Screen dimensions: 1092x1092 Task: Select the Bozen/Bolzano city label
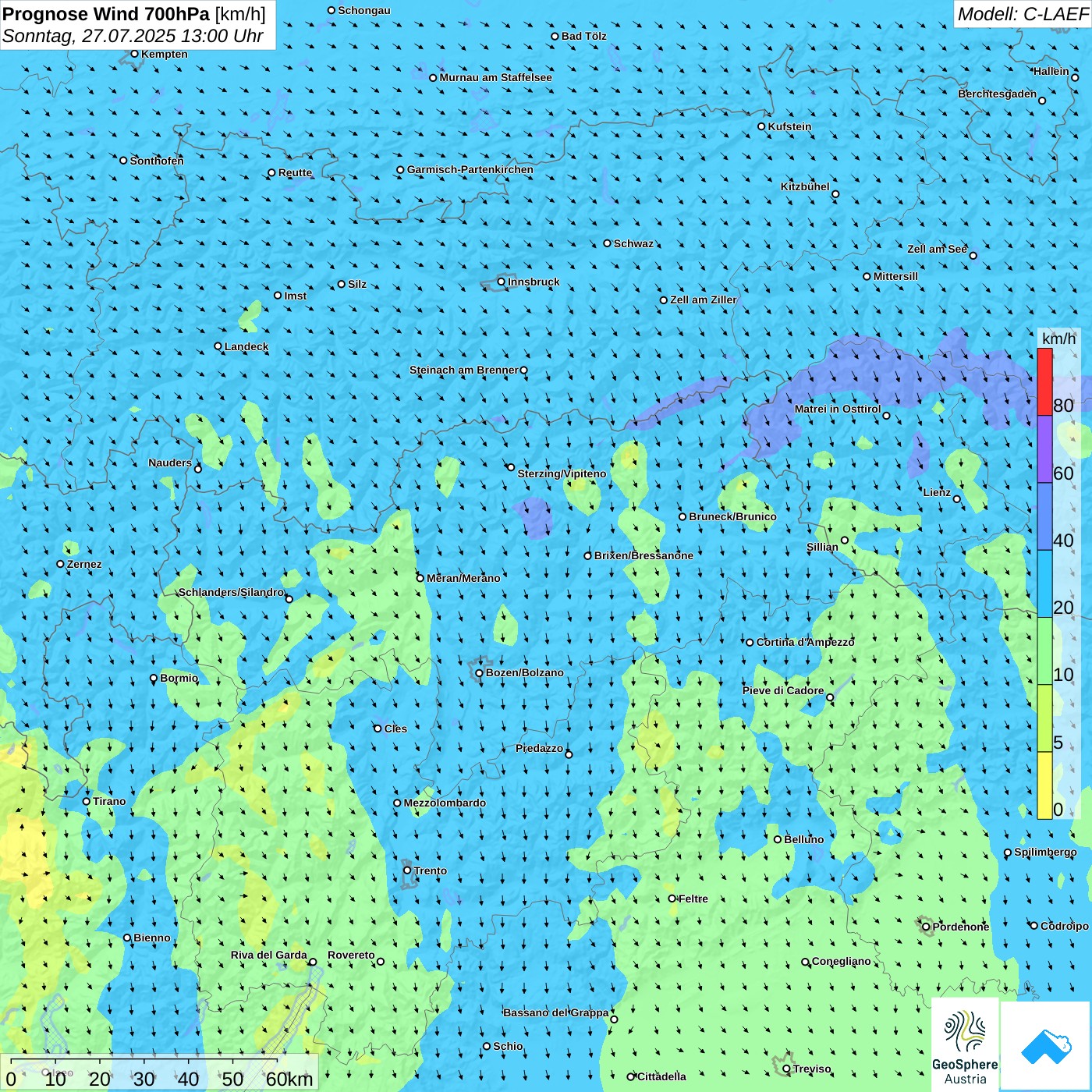(524, 672)
